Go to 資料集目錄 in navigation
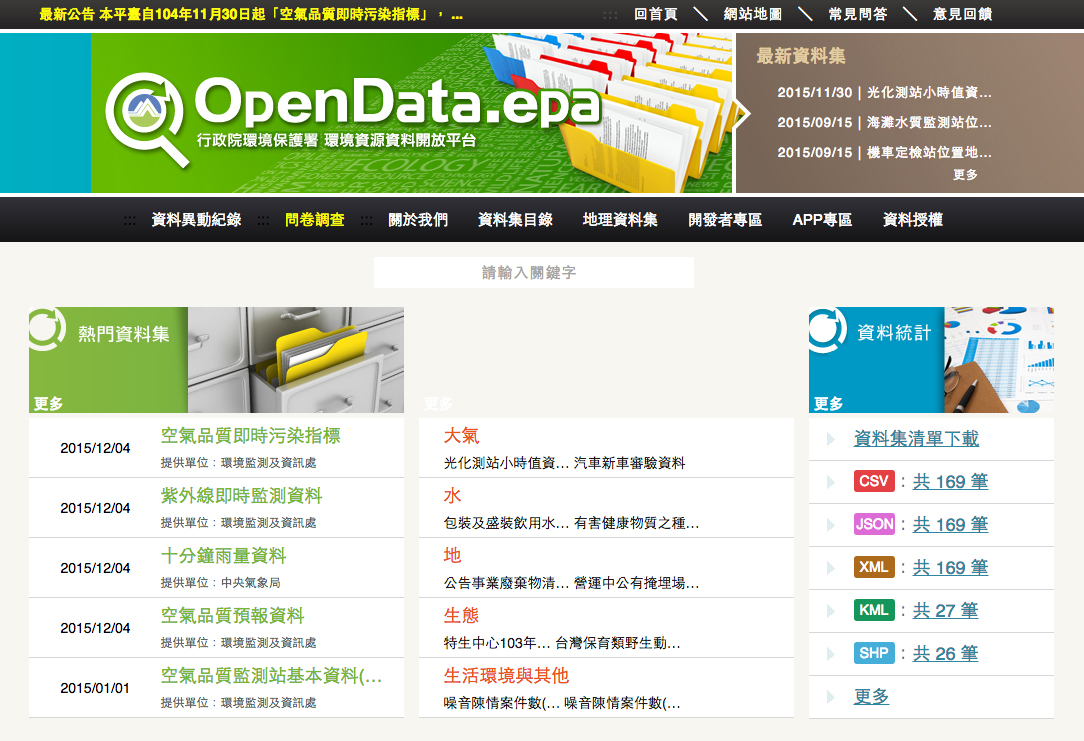This screenshot has height=741, width=1084. point(516,220)
